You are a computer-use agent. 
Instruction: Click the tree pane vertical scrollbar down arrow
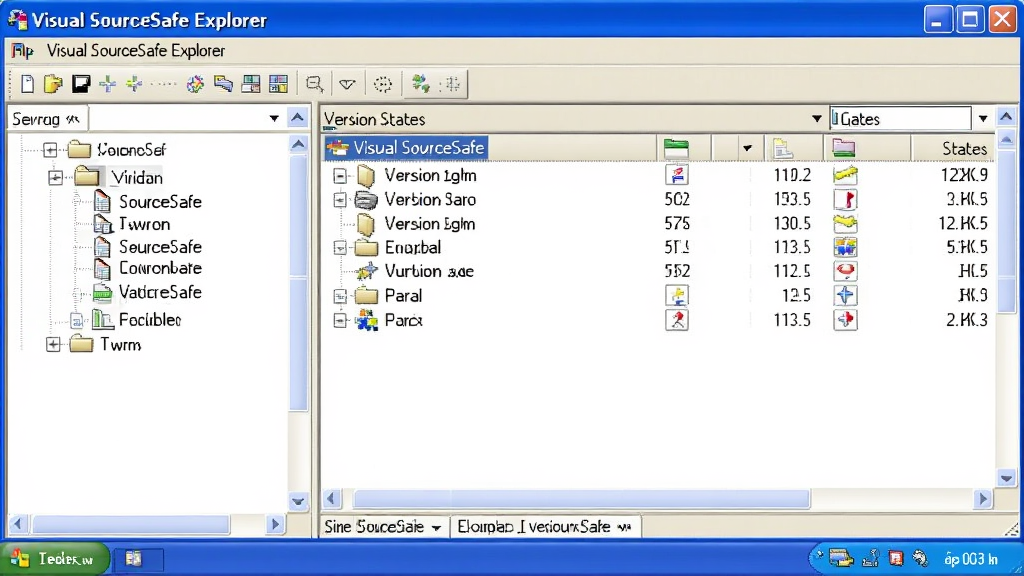click(298, 501)
